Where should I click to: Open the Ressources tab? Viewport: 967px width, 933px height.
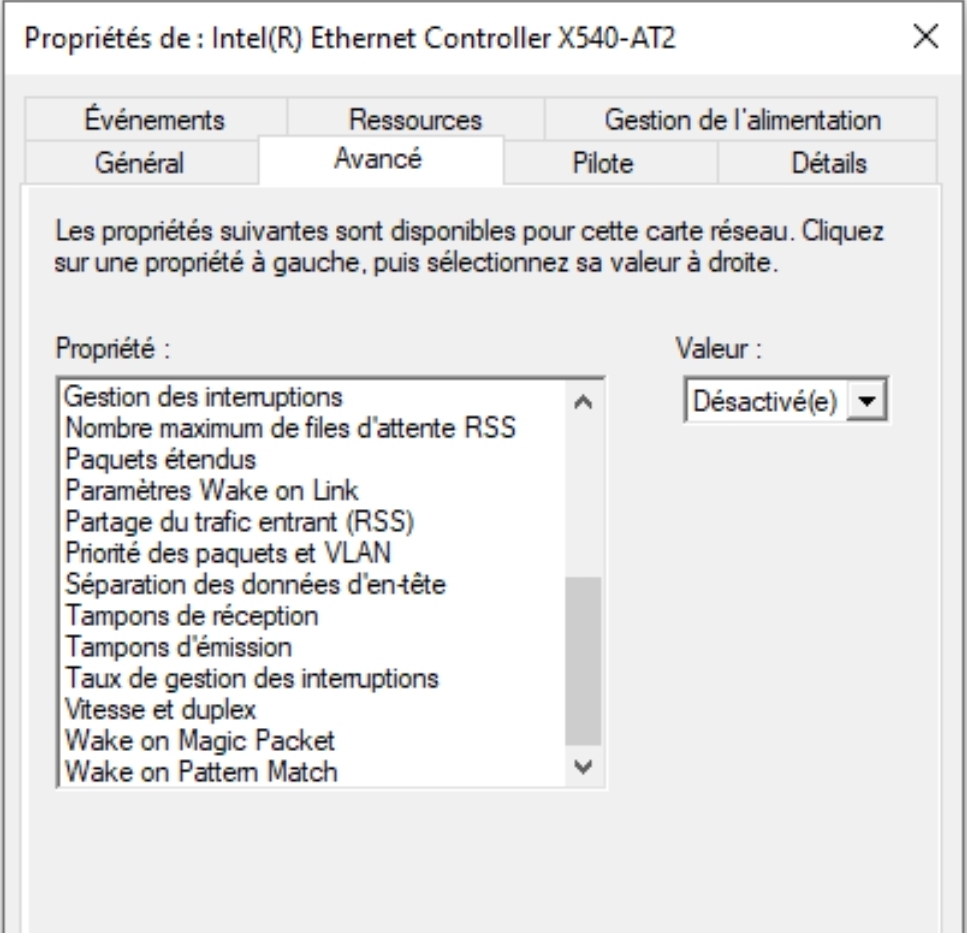pyautogui.click(x=415, y=120)
